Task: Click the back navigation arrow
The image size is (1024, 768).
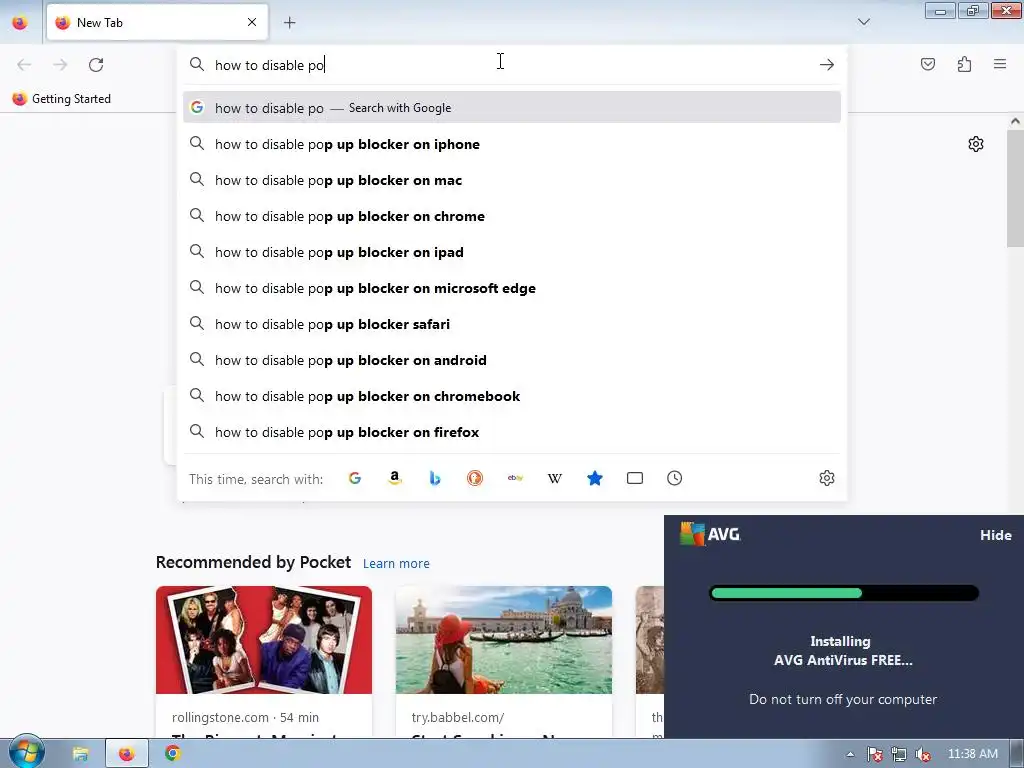Action: point(24,65)
